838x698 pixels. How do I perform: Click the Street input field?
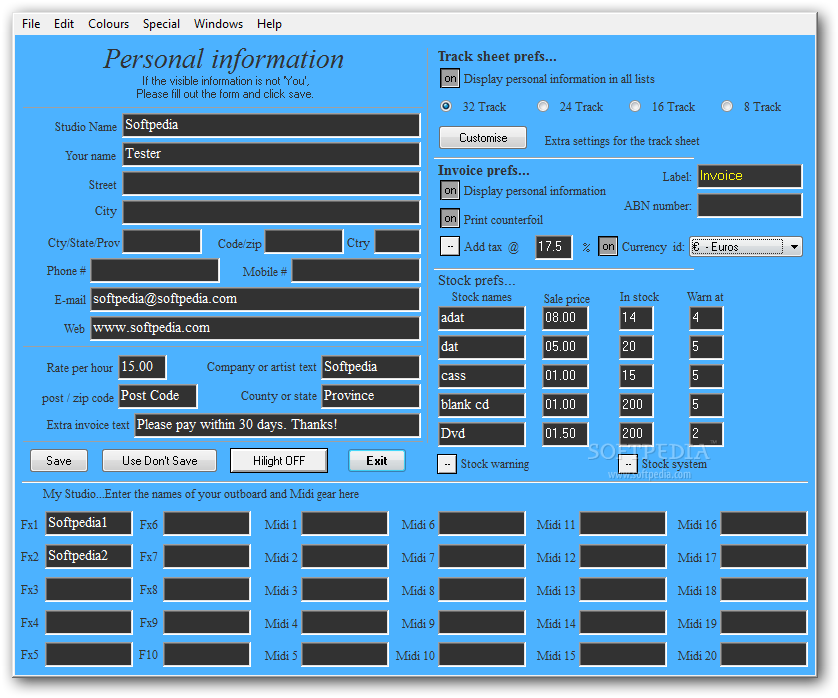click(271, 183)
